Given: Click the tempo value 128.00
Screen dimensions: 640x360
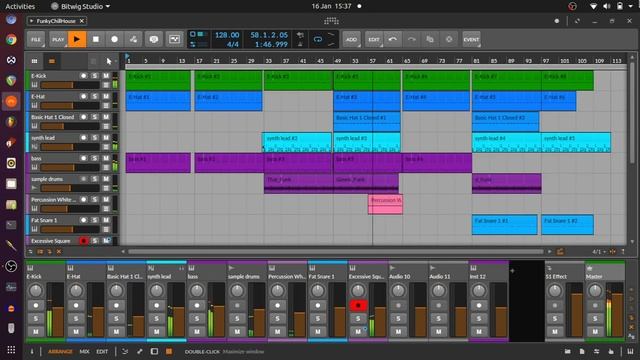Looking at the screenshot, I should [227, 35].
